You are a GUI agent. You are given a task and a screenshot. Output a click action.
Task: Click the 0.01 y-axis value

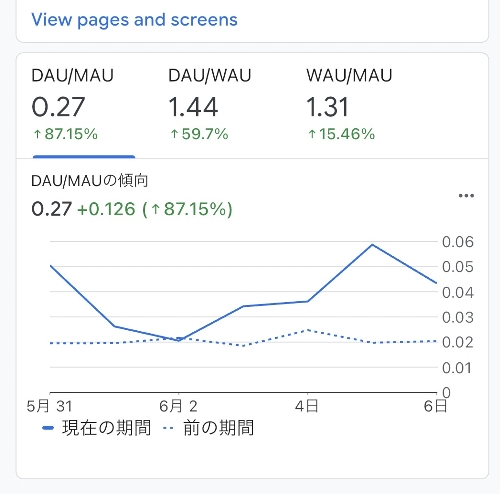(457, 368)
